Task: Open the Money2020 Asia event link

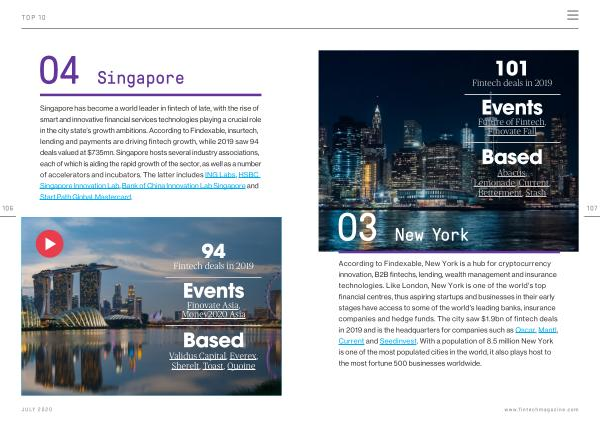Action: pyautogui.click(x=213, y=316)
